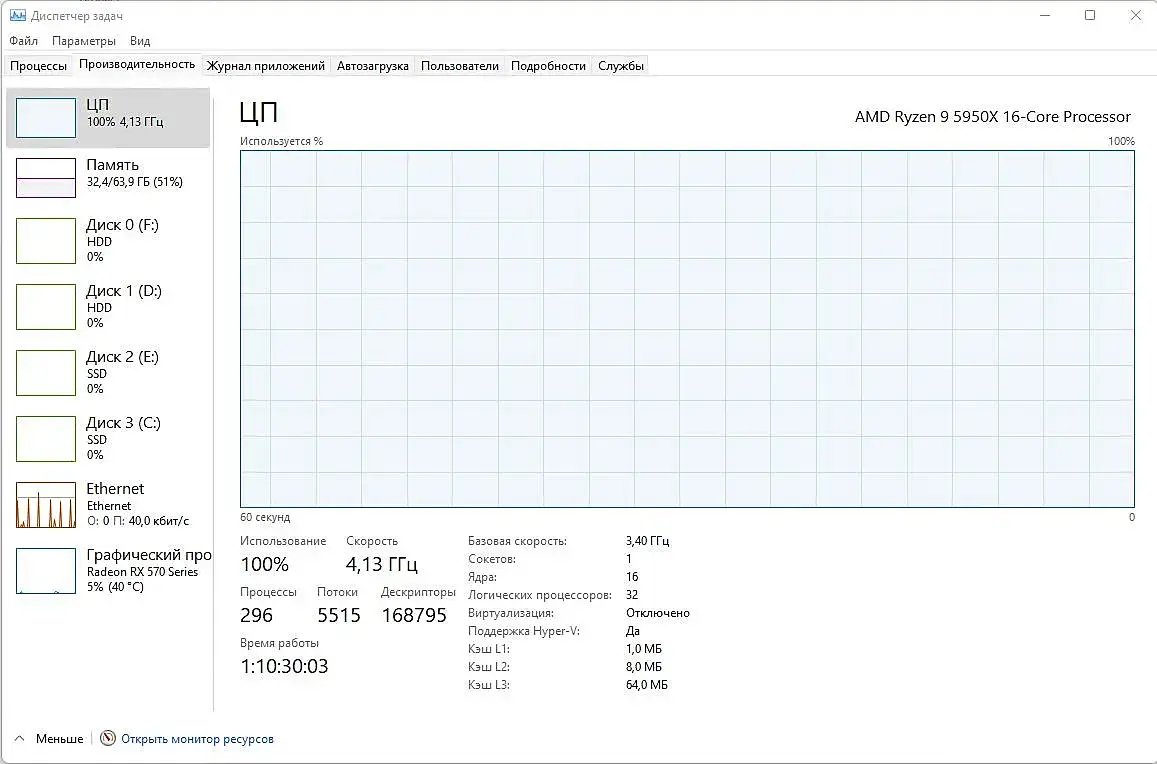Open the Вид menu
The height and width of the screenshot is (764, 1157).
tap(140, 41)
